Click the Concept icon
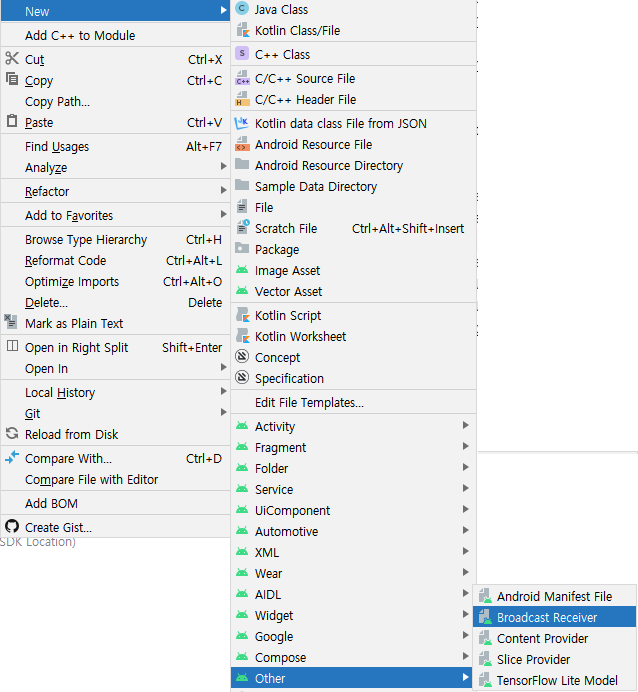Screen dimensions: 638x692 [x=242, y=356]
